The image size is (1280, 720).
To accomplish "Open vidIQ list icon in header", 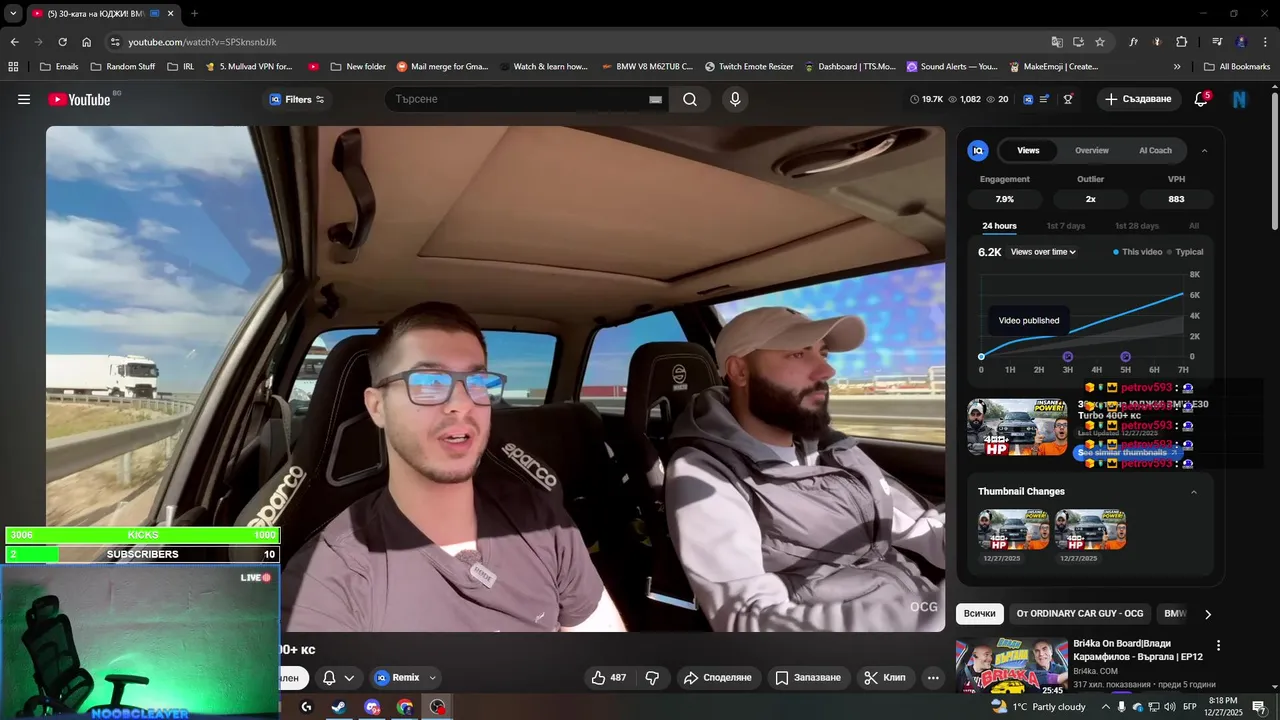I will (1045, 99).
